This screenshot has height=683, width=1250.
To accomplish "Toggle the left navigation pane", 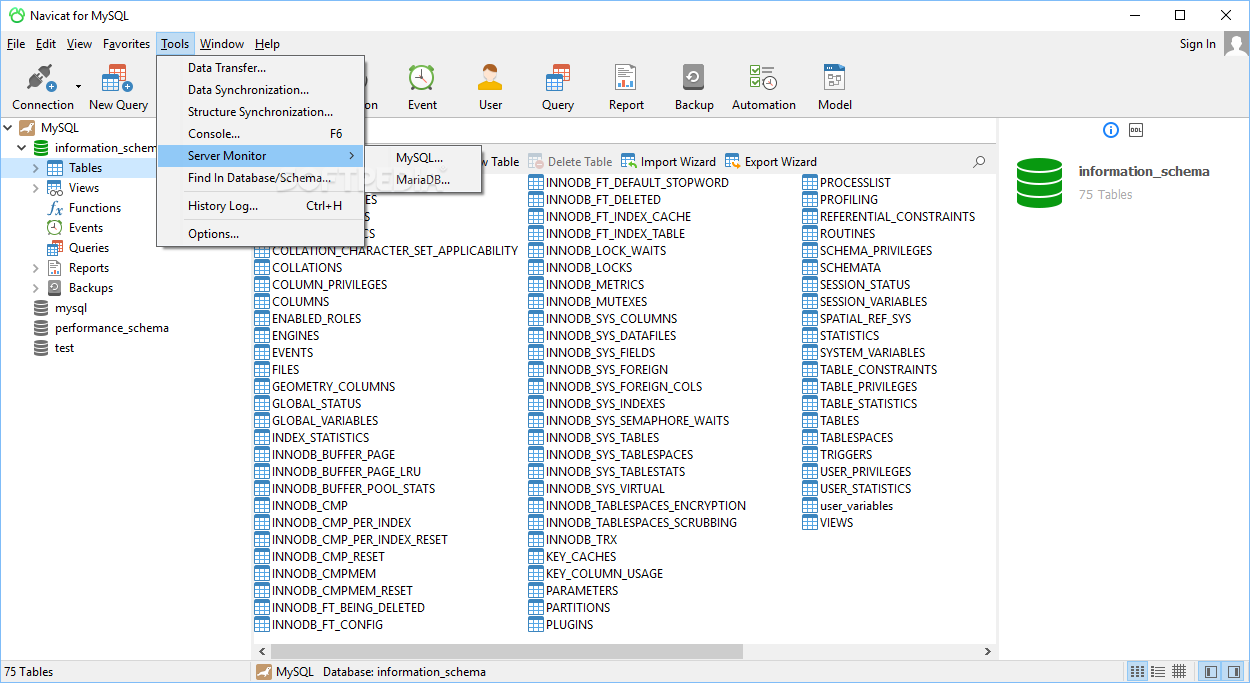I will point(1211,672).
